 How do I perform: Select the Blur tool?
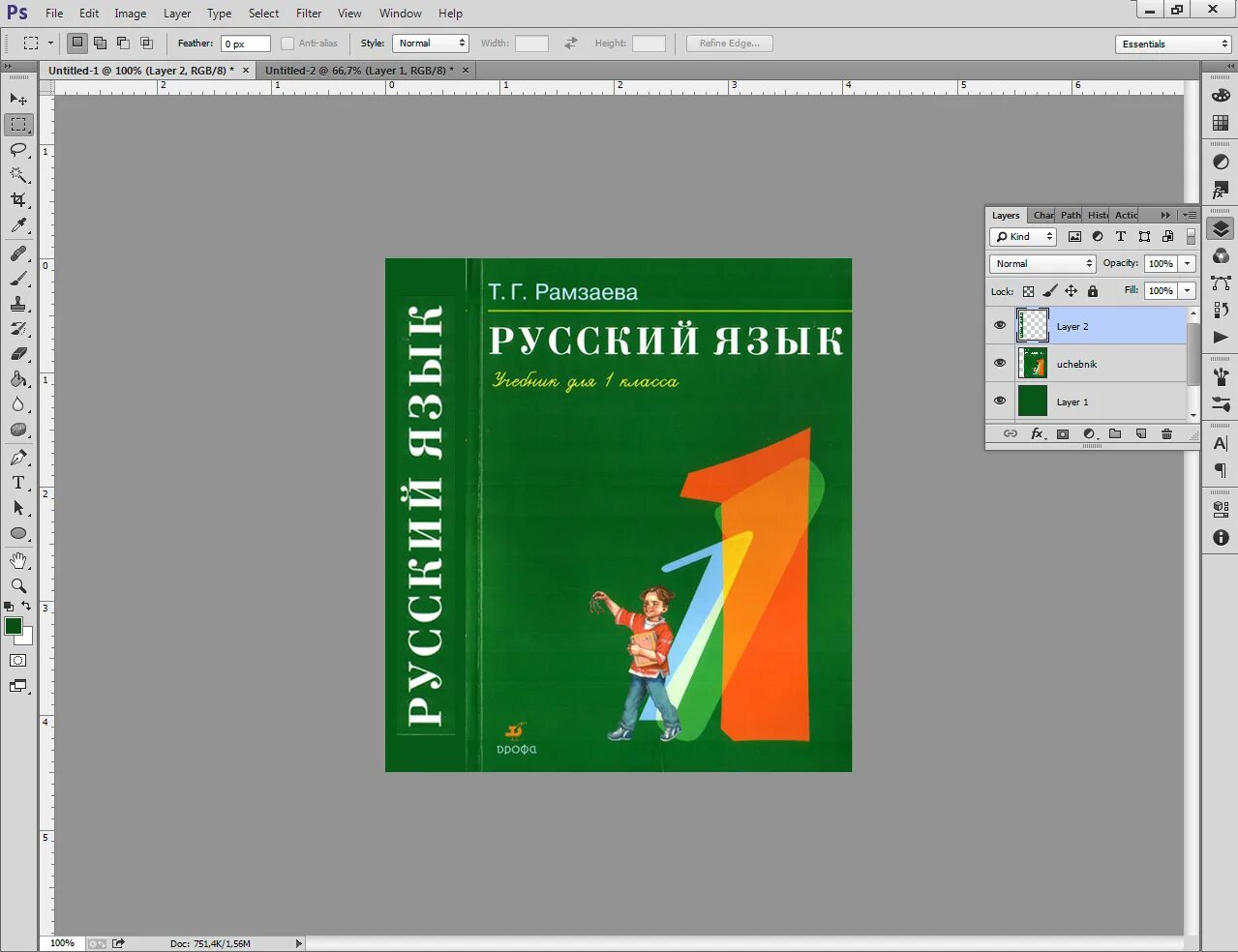click(x=18, y=404)
